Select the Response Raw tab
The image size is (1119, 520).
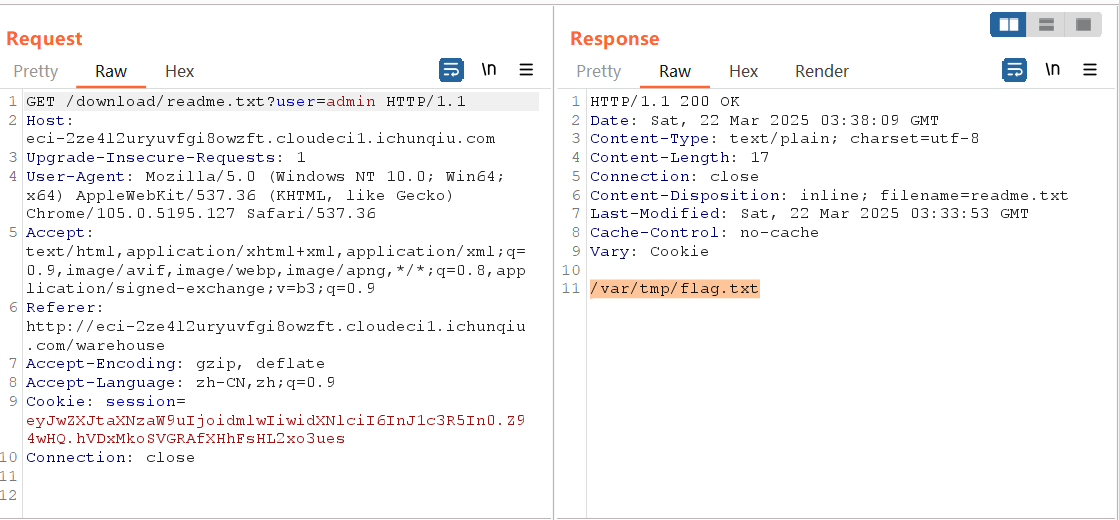point(675,71)
